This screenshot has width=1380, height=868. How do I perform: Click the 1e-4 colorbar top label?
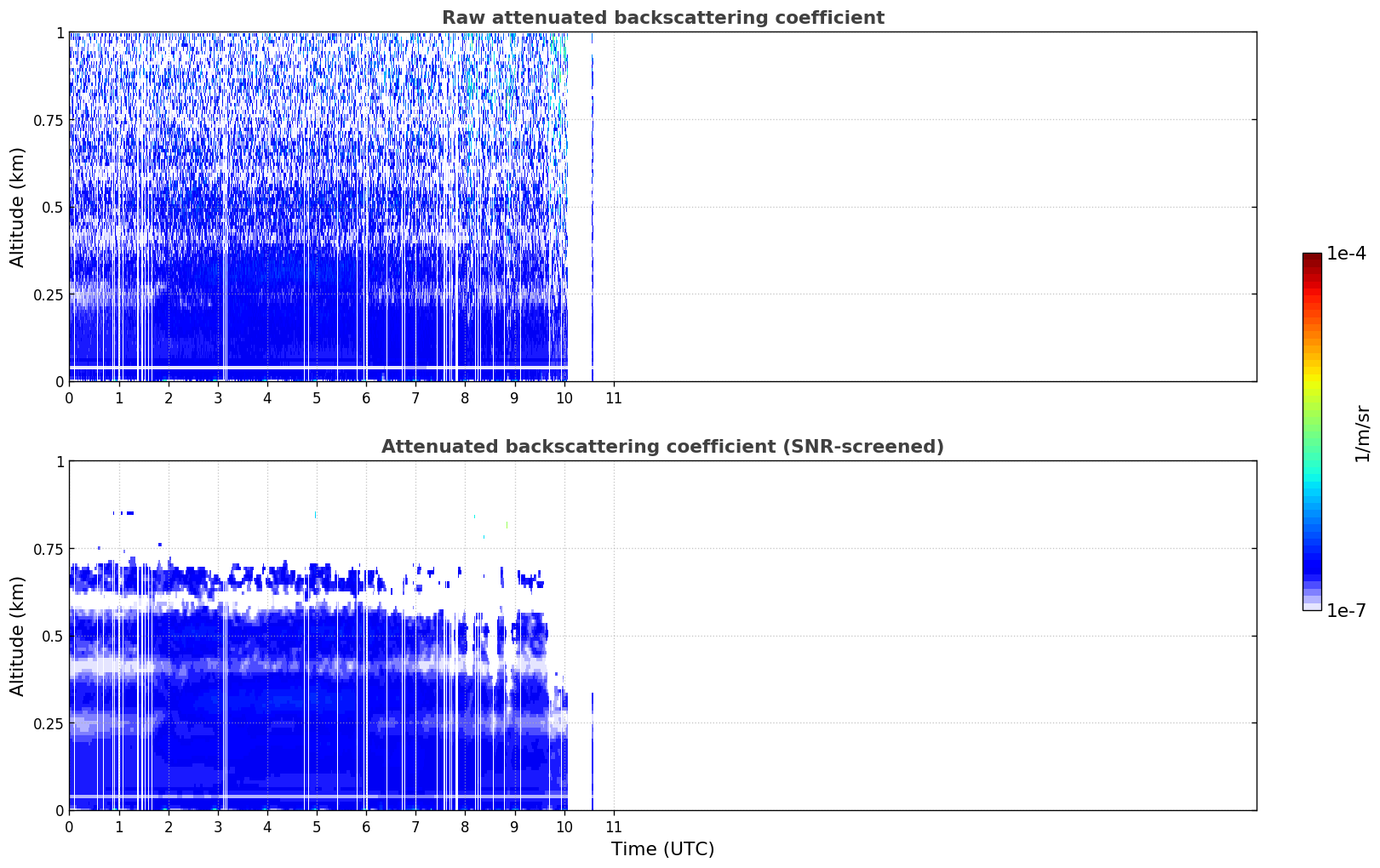pos(1346,254)
